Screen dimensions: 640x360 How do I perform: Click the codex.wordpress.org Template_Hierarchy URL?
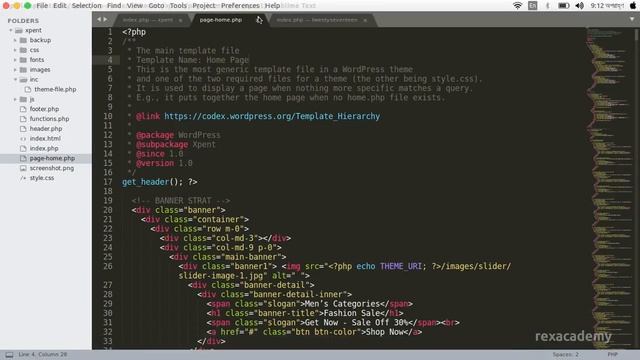272,116
